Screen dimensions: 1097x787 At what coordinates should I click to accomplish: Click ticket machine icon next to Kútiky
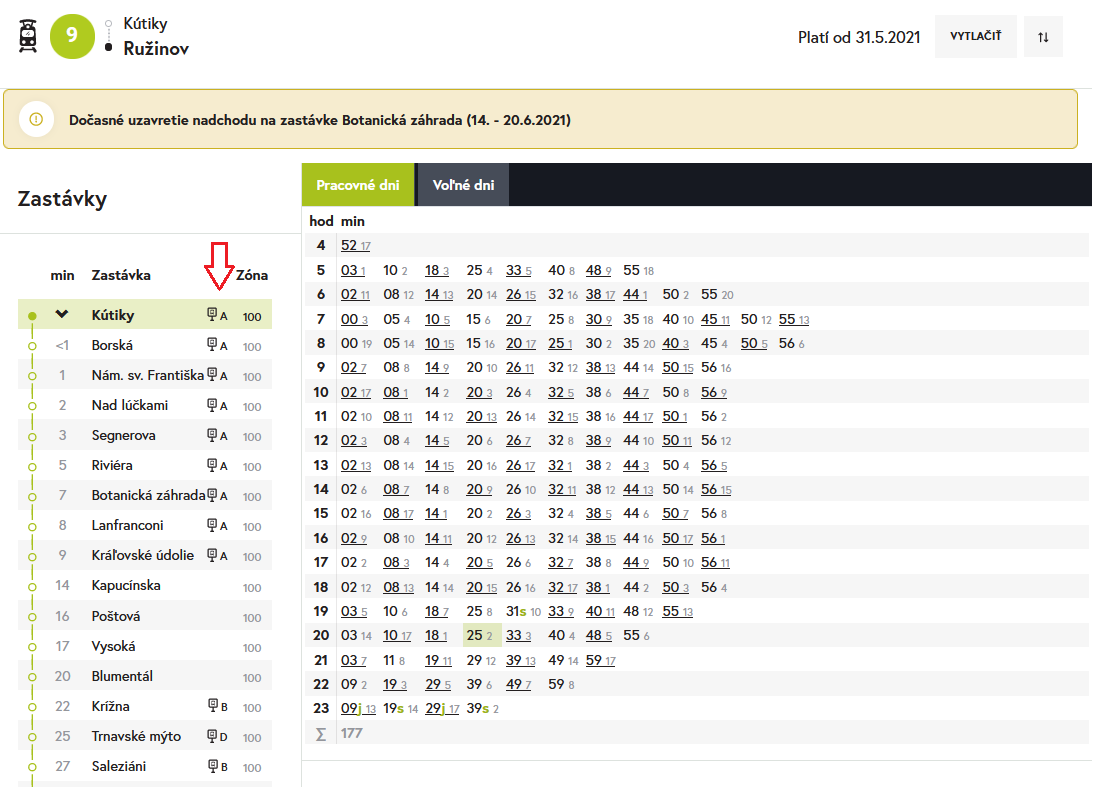coord(212,316)
